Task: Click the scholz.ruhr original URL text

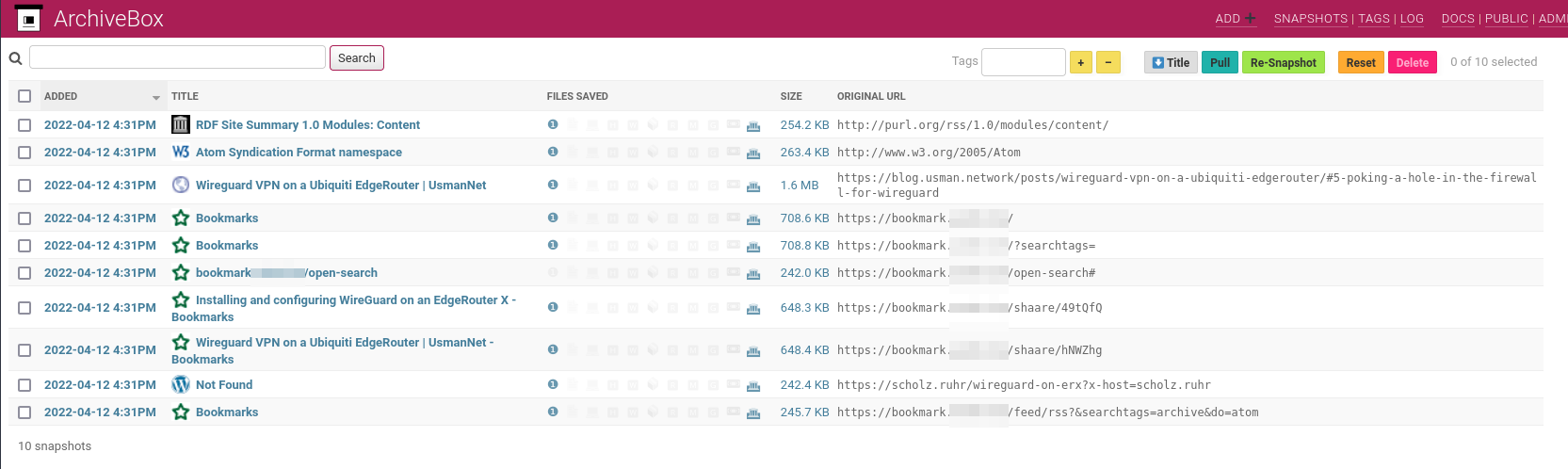Action: coord(1024,384)
